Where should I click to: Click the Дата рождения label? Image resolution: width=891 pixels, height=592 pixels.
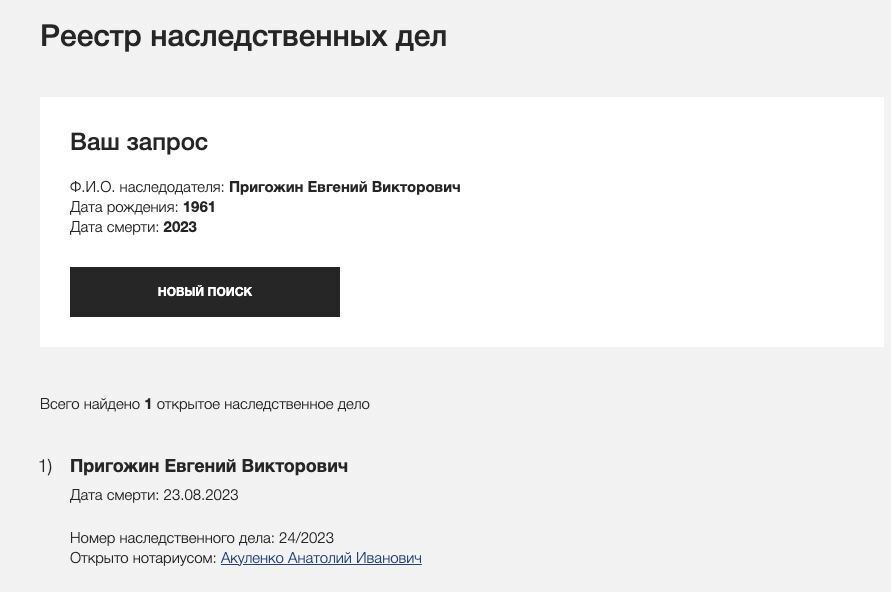pos(124,207)
